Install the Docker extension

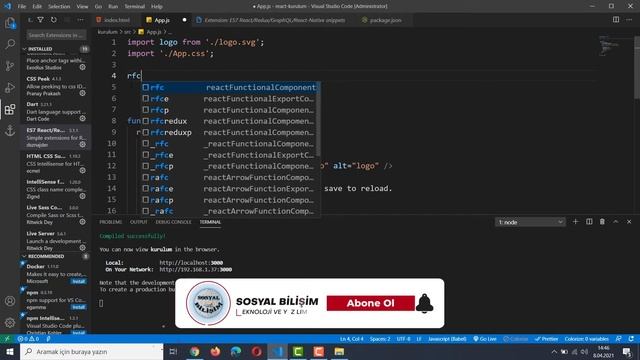tap(78, 281)
